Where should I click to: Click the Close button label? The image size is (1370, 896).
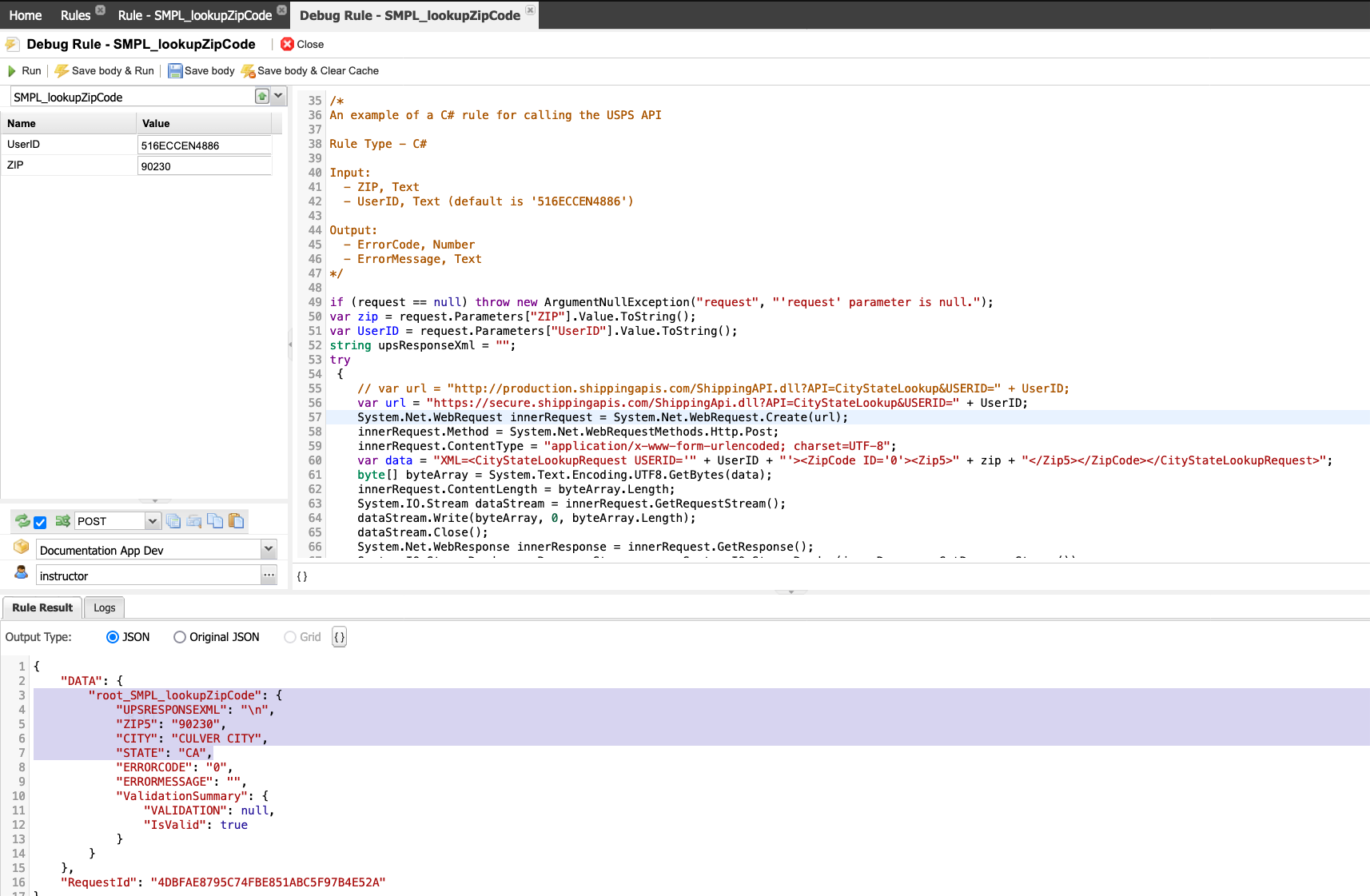310,44
